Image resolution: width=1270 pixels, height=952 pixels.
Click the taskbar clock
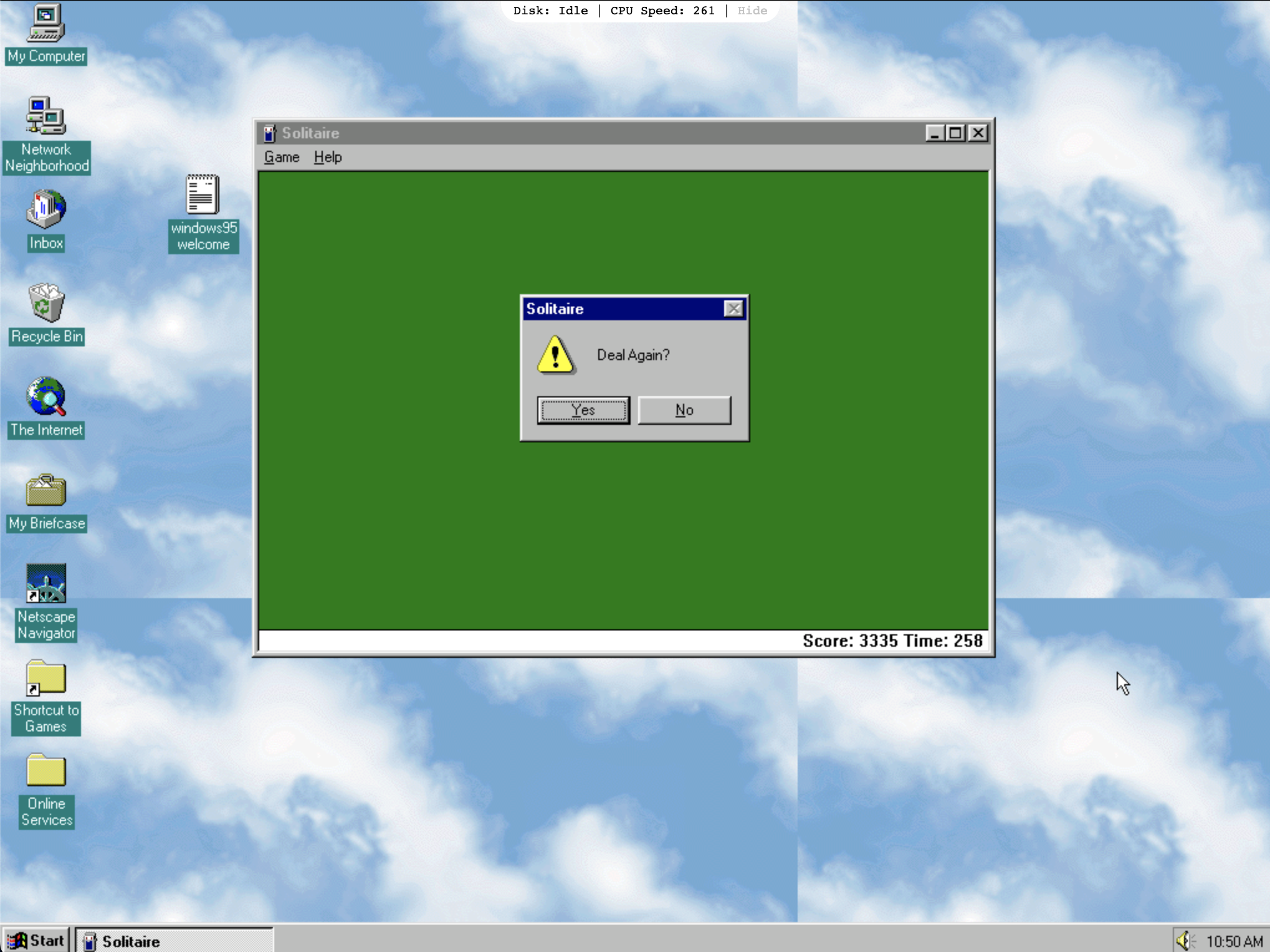(x=1234, y=941)
